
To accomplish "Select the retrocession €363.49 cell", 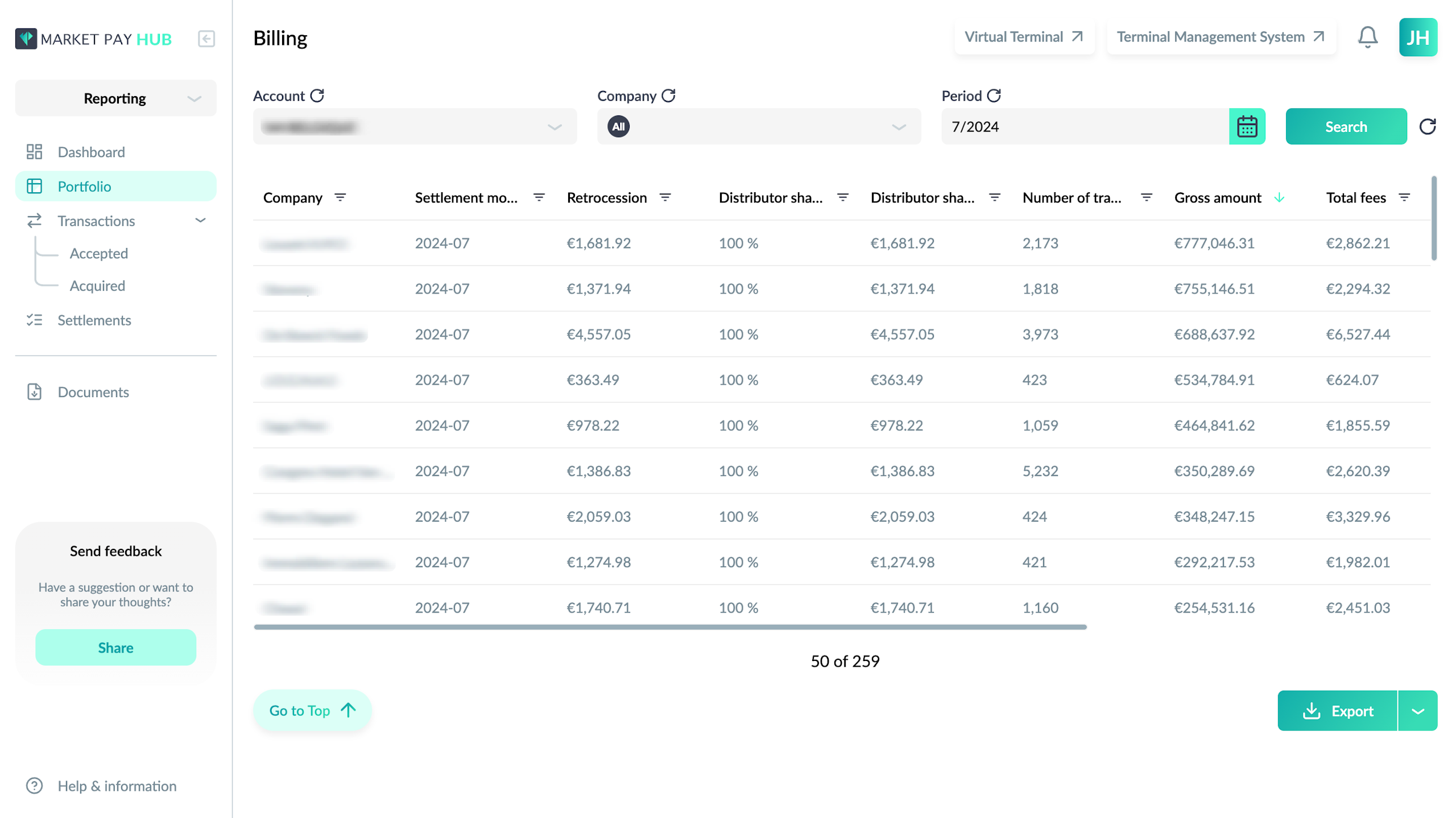I will click(593, 379).
